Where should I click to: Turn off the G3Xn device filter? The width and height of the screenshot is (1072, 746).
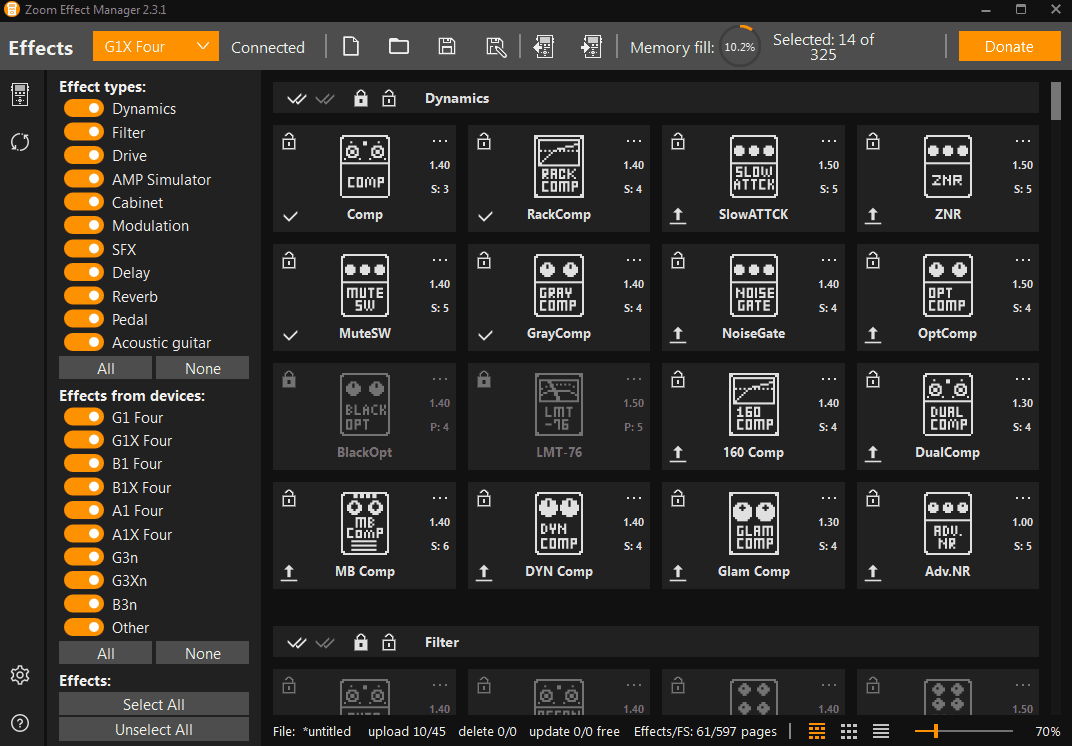[x=84, y=580]
